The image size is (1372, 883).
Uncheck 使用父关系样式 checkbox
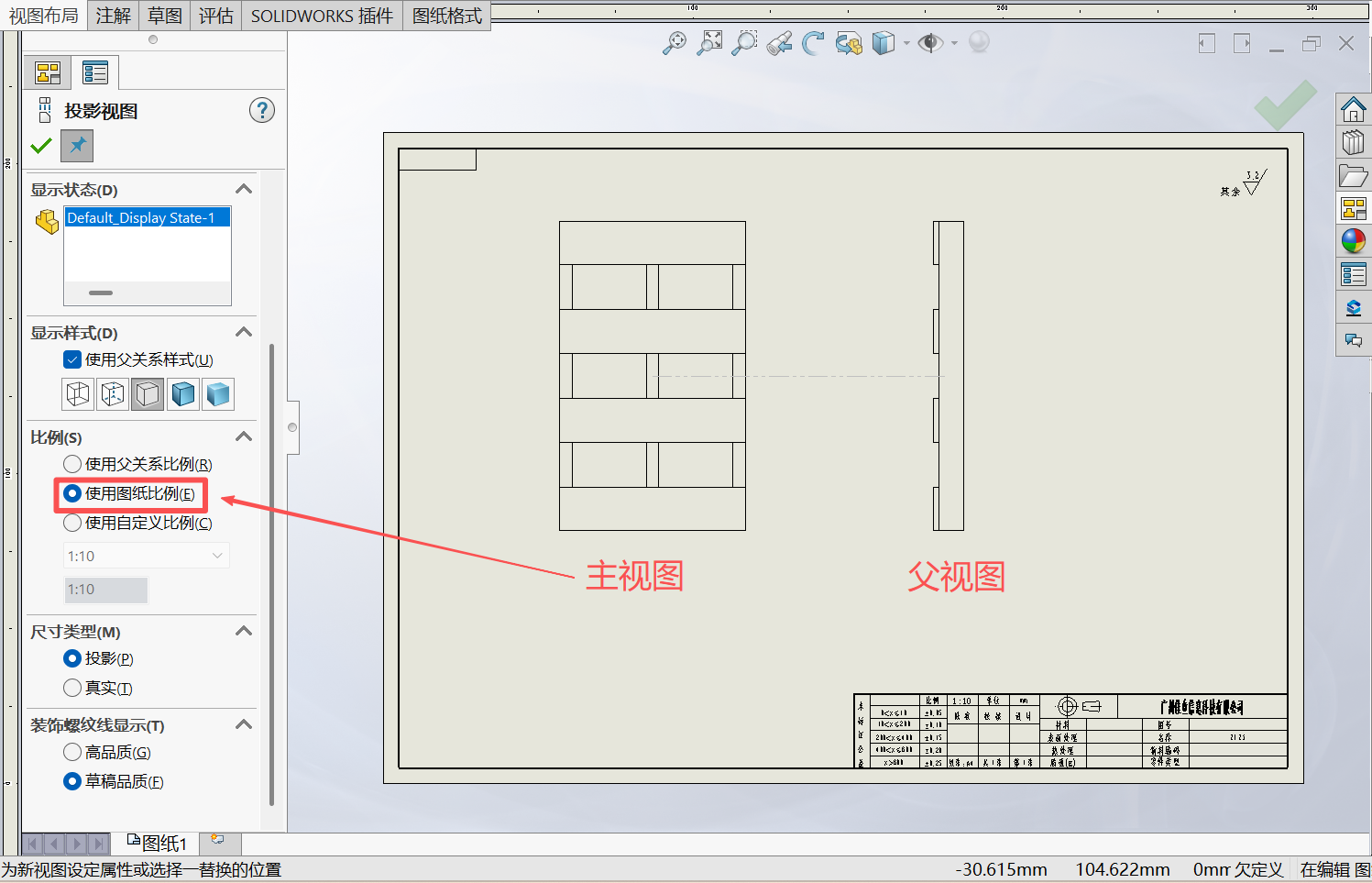coord(72,359)
